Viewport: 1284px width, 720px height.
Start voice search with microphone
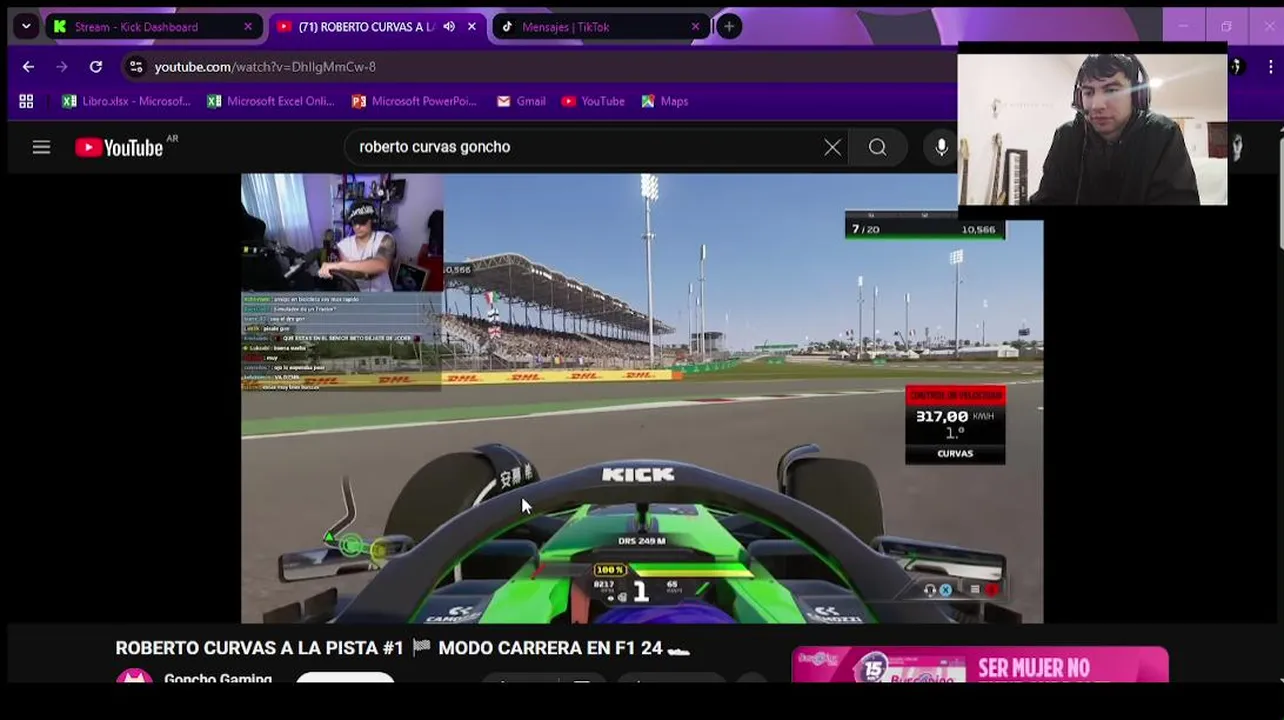coord(941,148)
